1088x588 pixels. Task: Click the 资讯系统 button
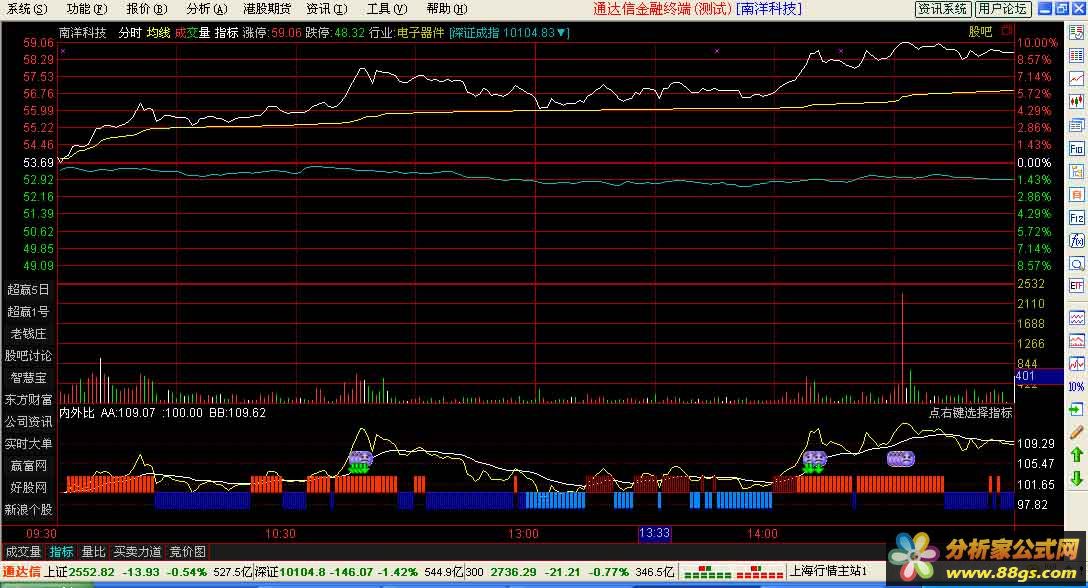942,9
